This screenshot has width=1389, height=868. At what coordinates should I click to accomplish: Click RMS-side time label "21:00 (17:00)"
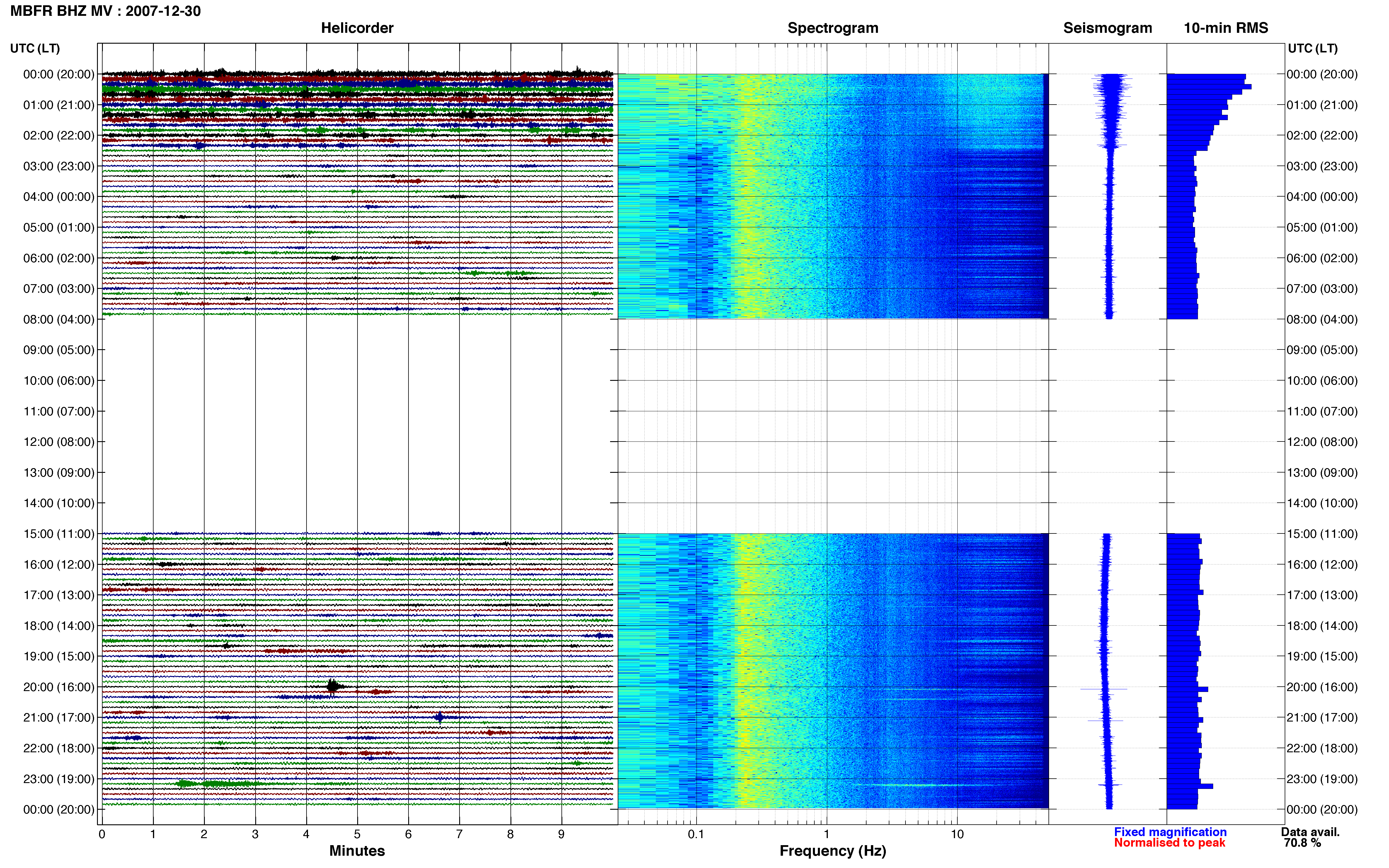[x=1322, y=718]
